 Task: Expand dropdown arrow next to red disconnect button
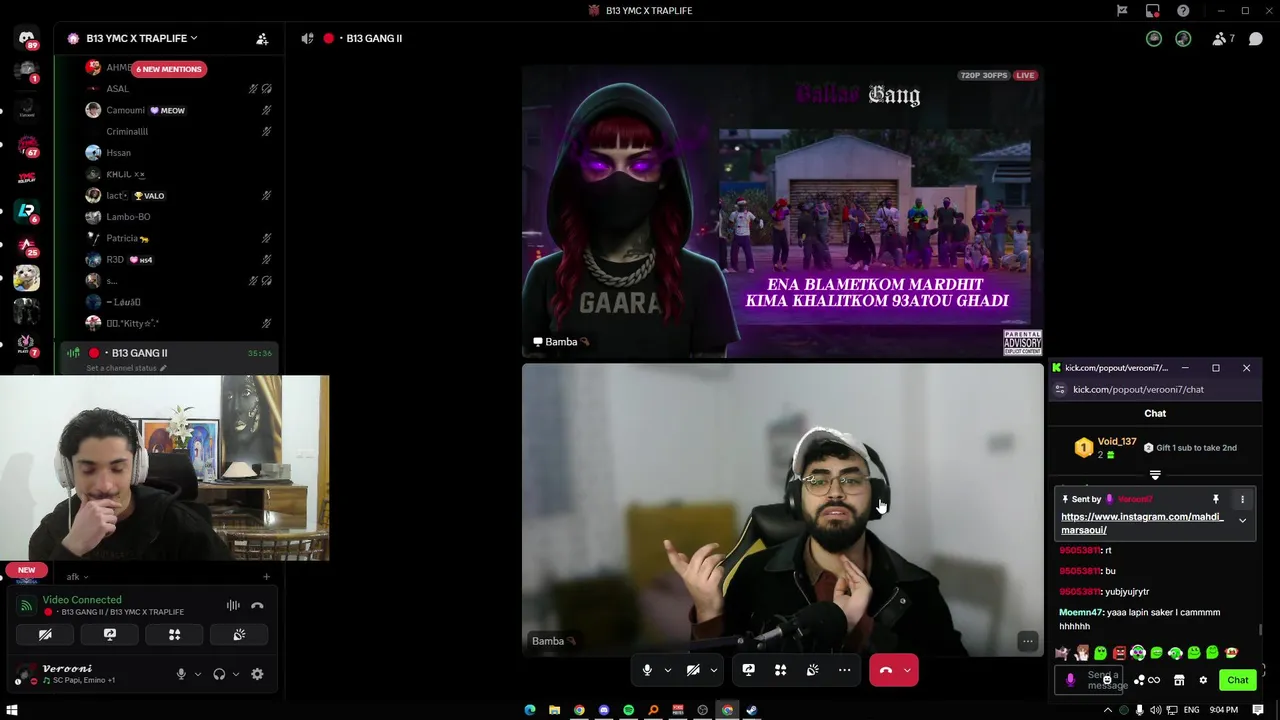click(x=907, y=670)
